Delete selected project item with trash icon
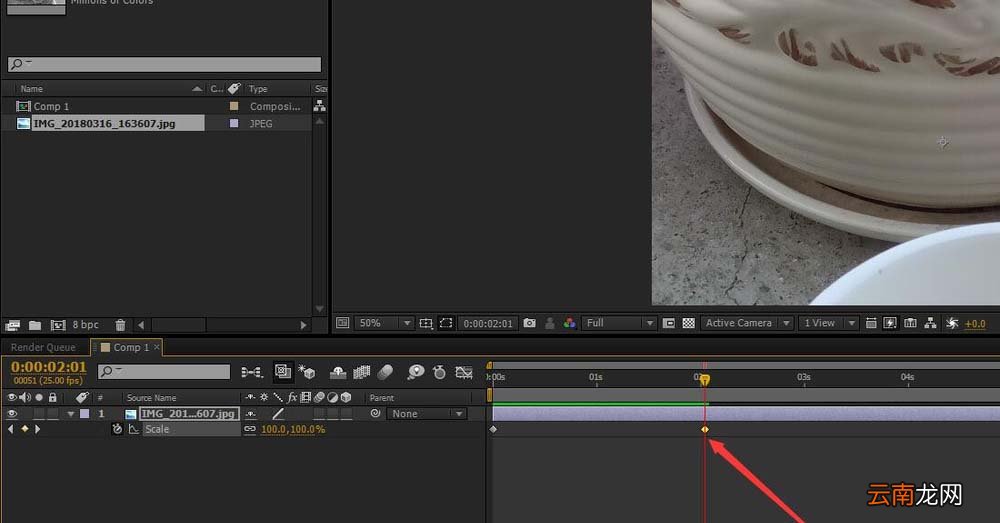 [x=121, y=325]
